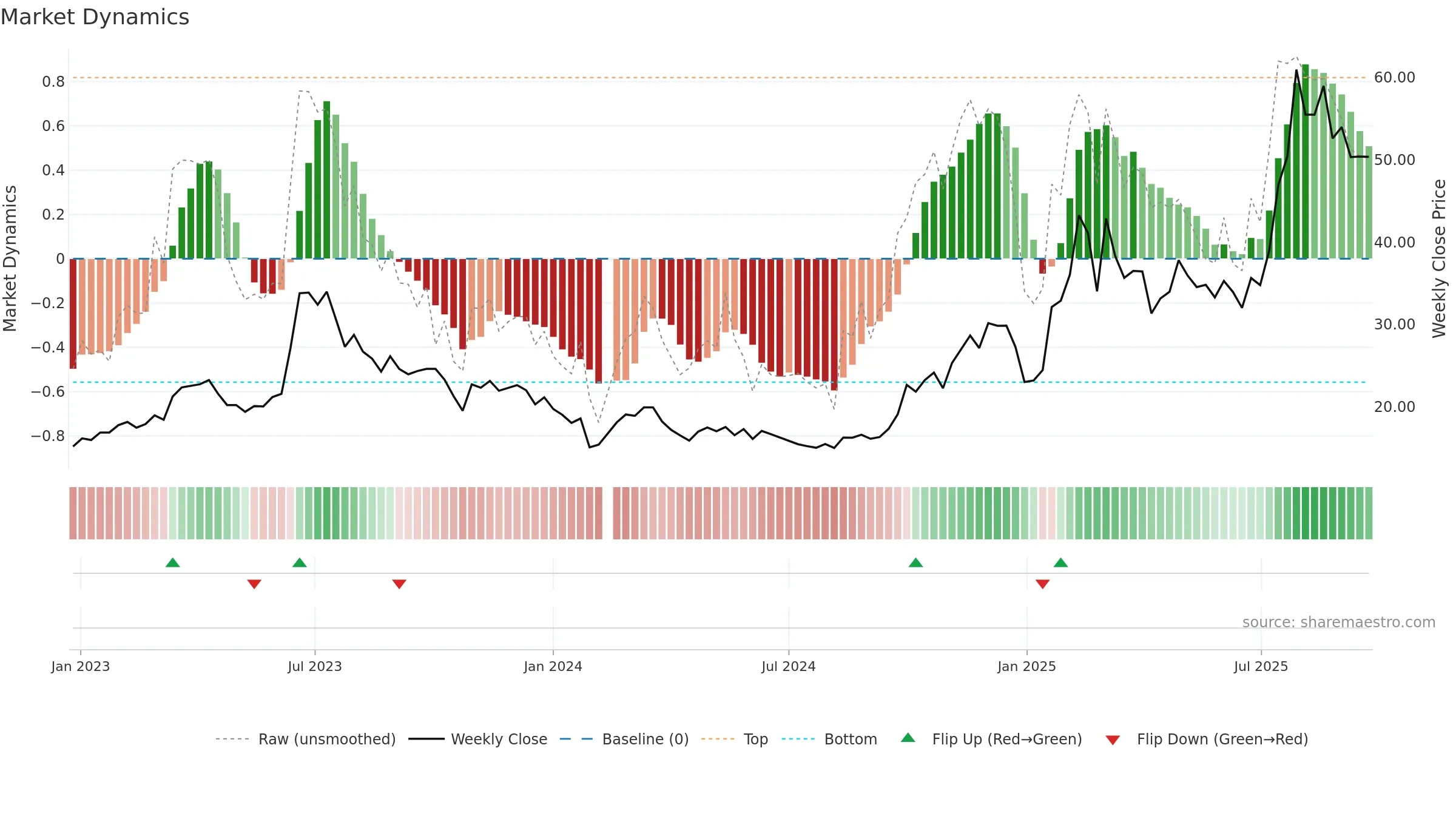Click the tallest green bar near Jul 2025 peak
Viewport: 1456px width, 819px height.
tap(1305, 161)
